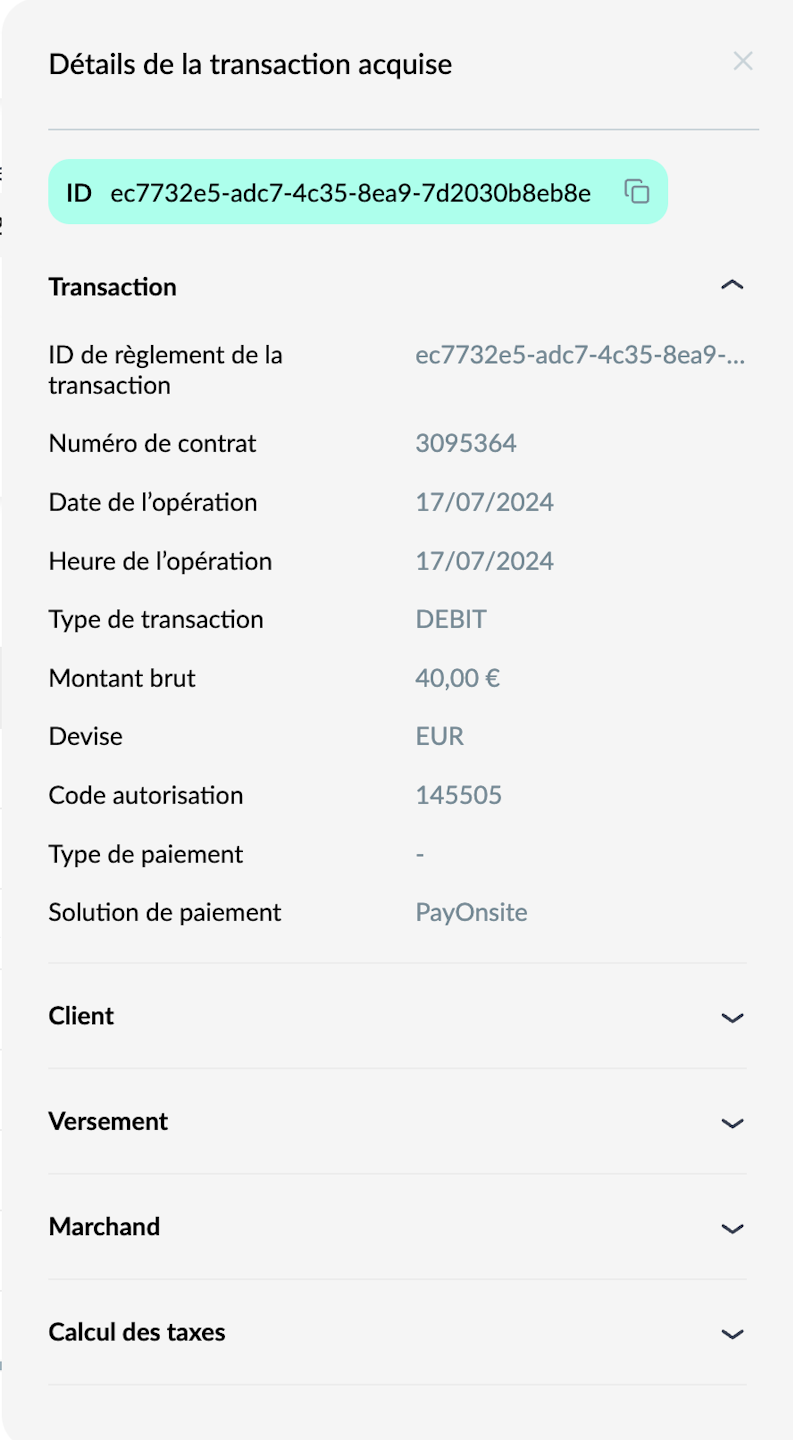Click the authorization code 145505

pyautogui.click(x=459, y=795)
